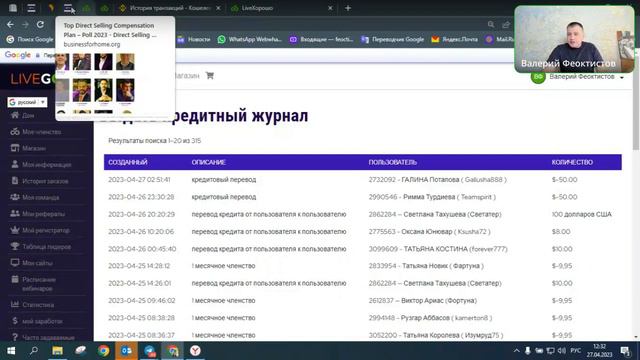This screenshot has width=640, height=360.
Task: Click the browser forward arrow
Action: click(x=25, y=24)
